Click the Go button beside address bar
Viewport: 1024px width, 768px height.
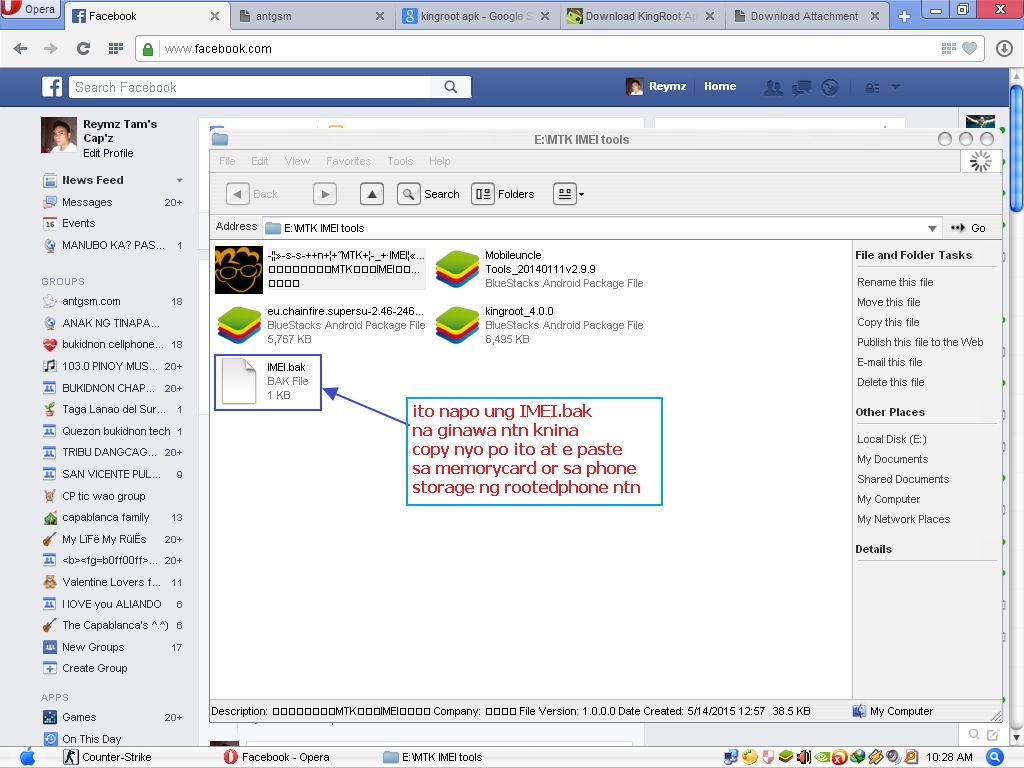[968, 228]
